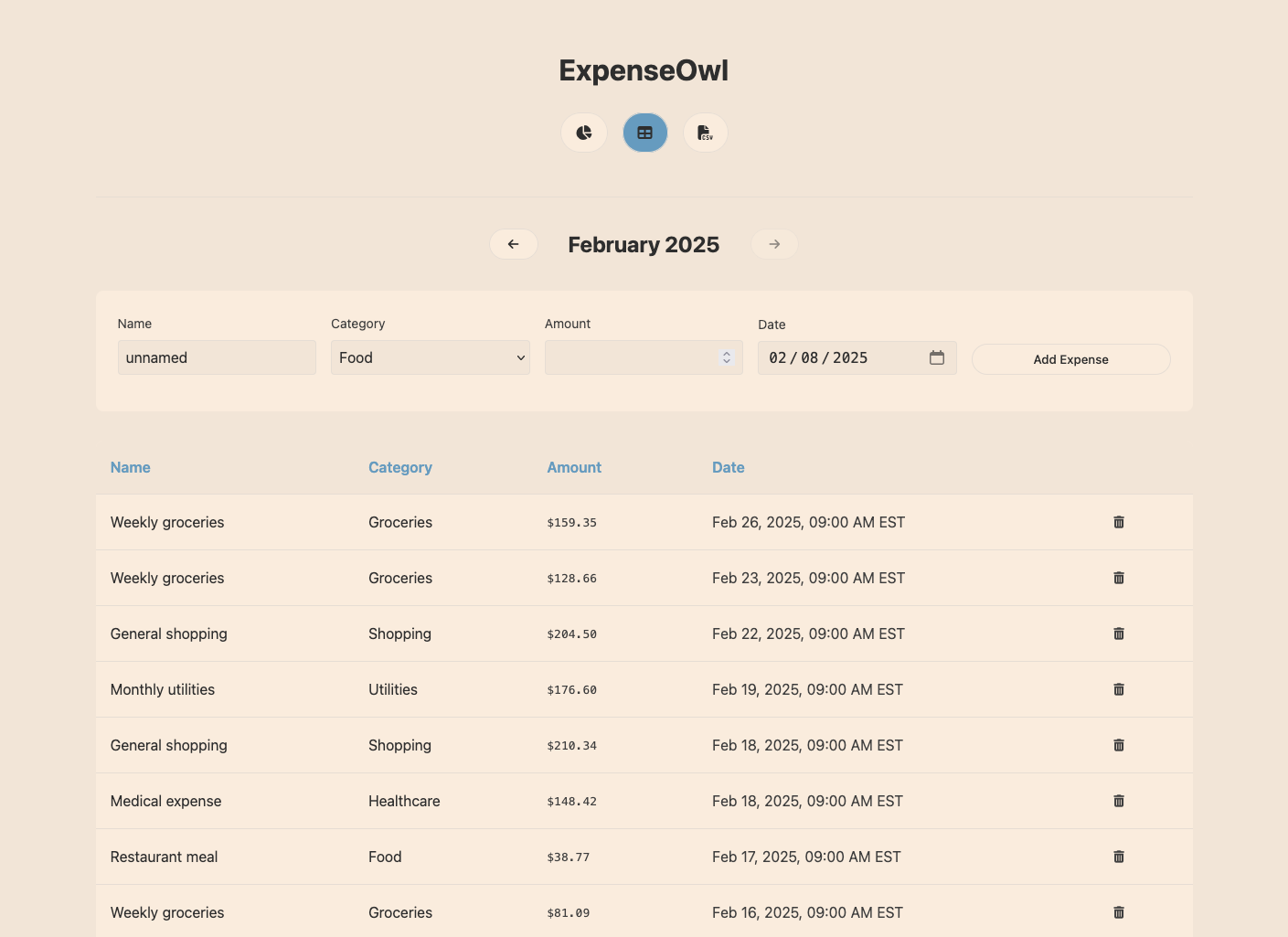1288x937 pixels.
Task: Click the Add Expense button
Action: (x=1071, y=359)
